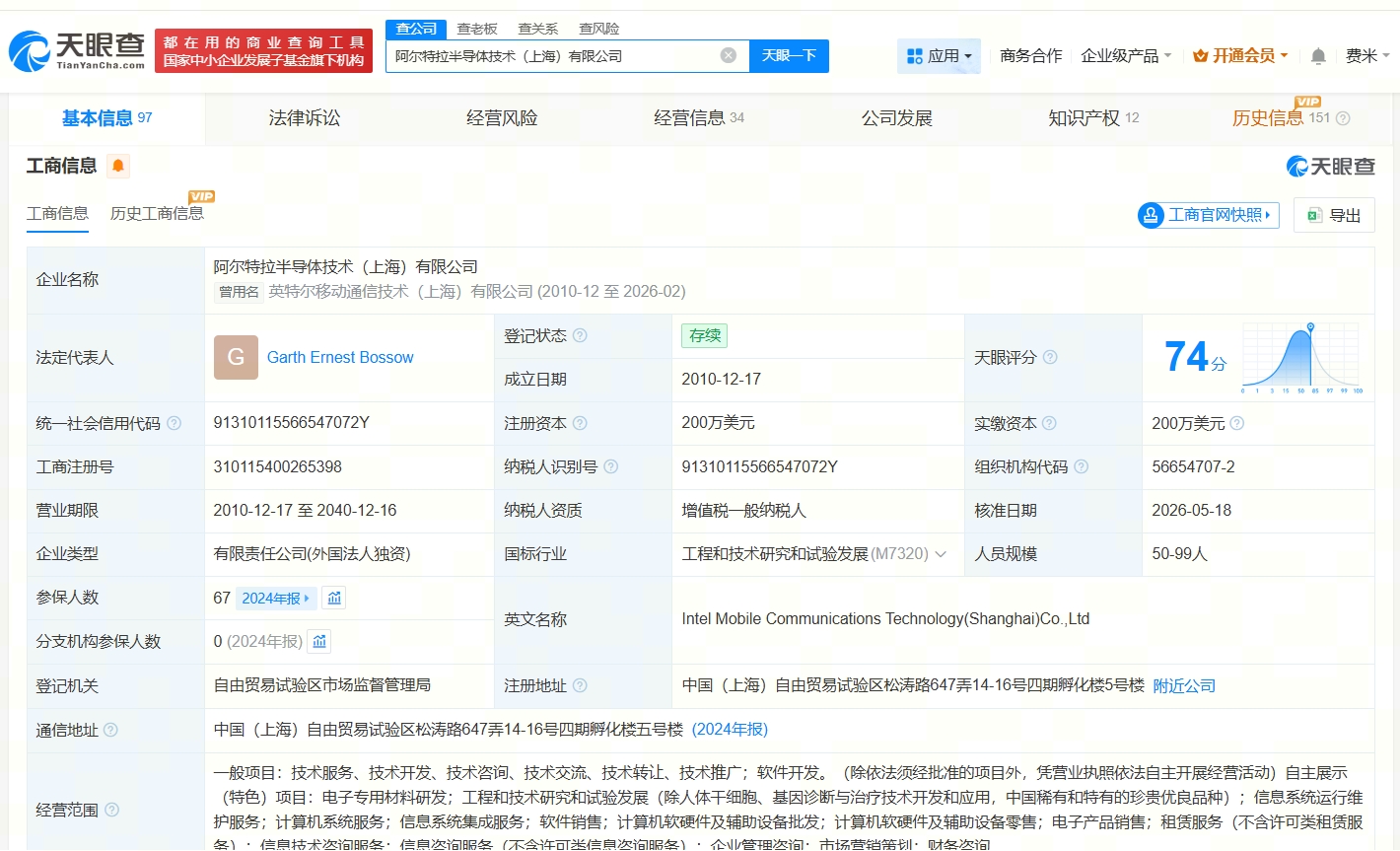Click the help icon beside 注册资本
1400x851 pixels.
580,423
